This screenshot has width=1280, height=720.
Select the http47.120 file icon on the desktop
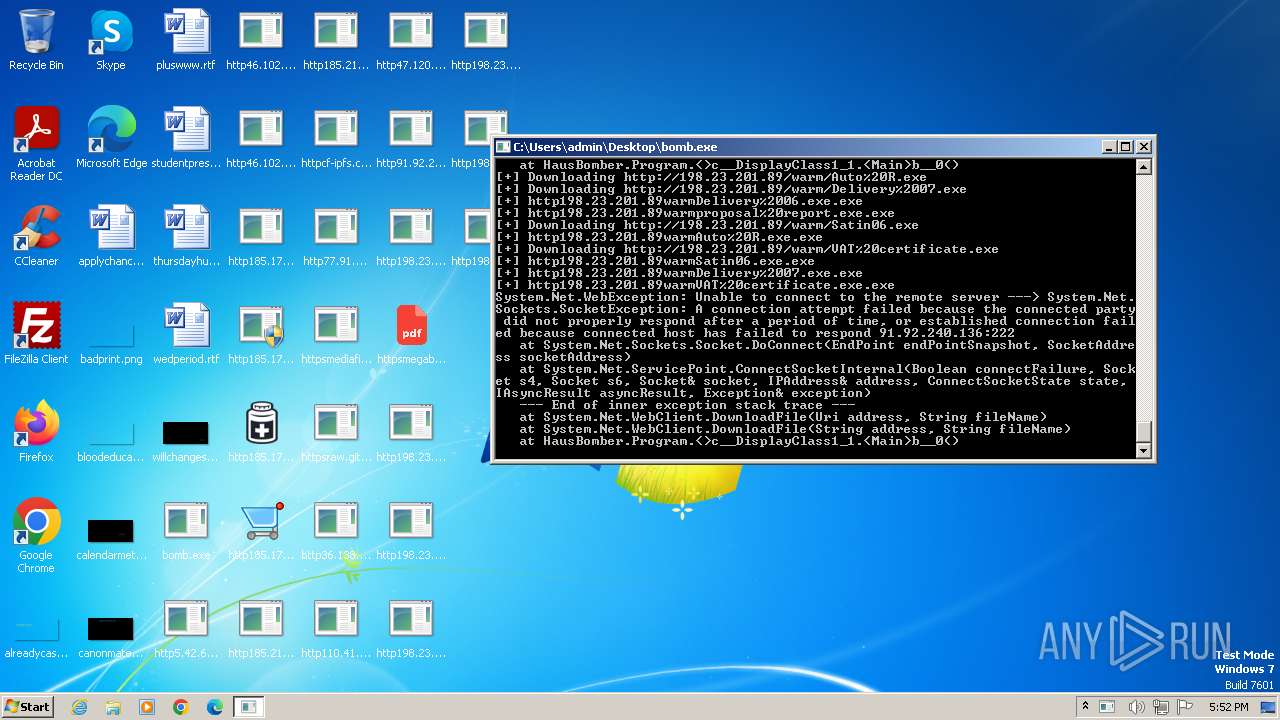pos(411,40)
